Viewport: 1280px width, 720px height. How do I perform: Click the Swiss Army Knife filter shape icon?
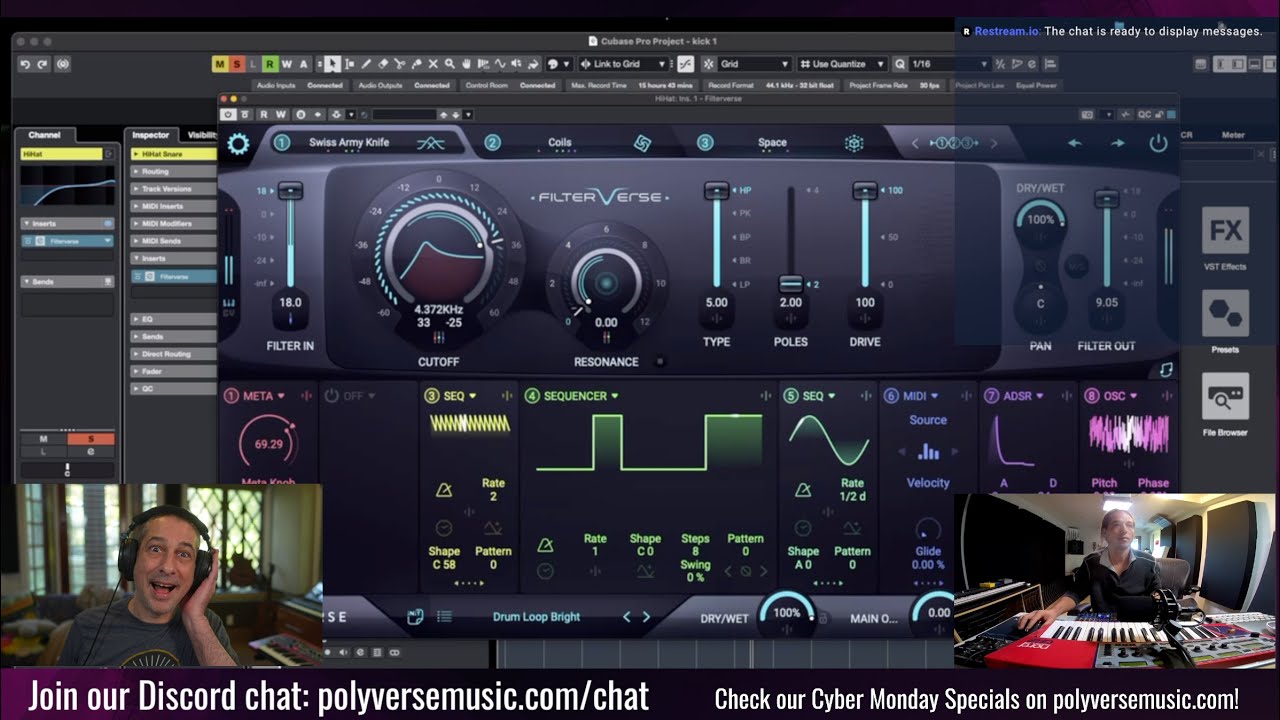(430, 143)
